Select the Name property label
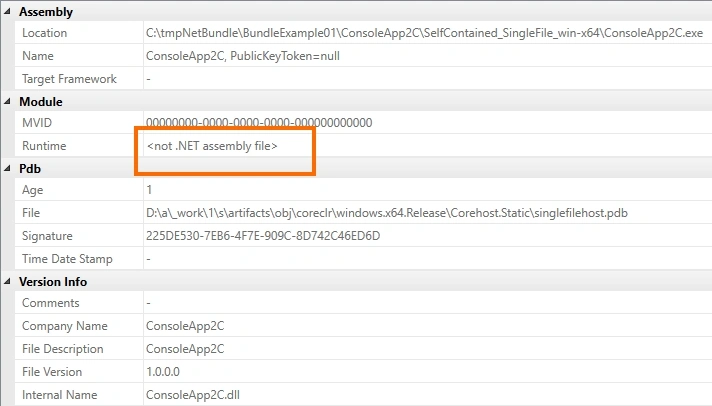 [38, 56]
